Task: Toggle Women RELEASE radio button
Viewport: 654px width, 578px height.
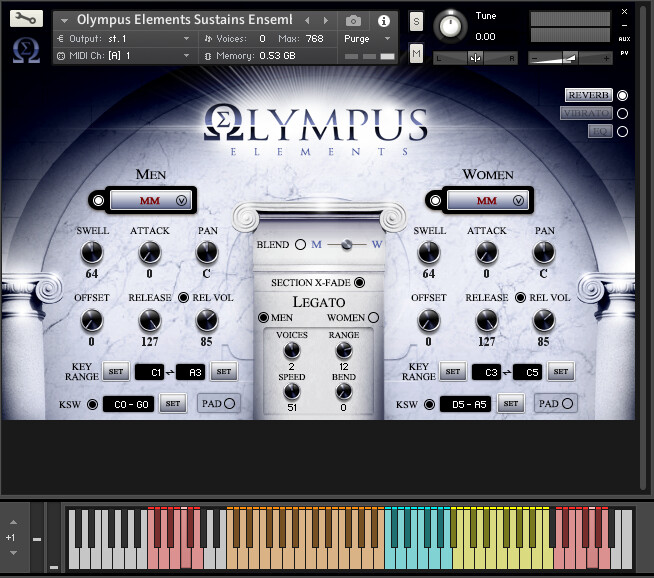Action: [520, 297]
